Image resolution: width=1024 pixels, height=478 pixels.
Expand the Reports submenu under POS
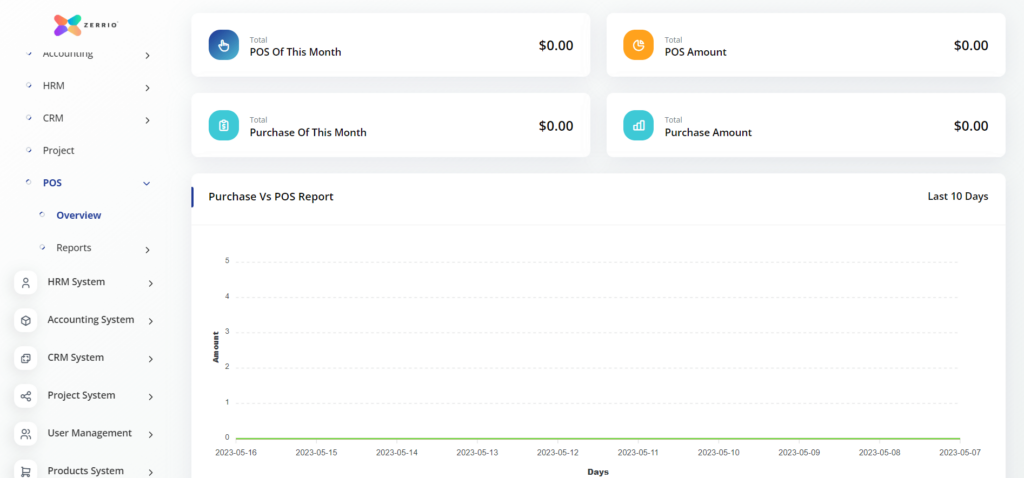pos(147,249)
